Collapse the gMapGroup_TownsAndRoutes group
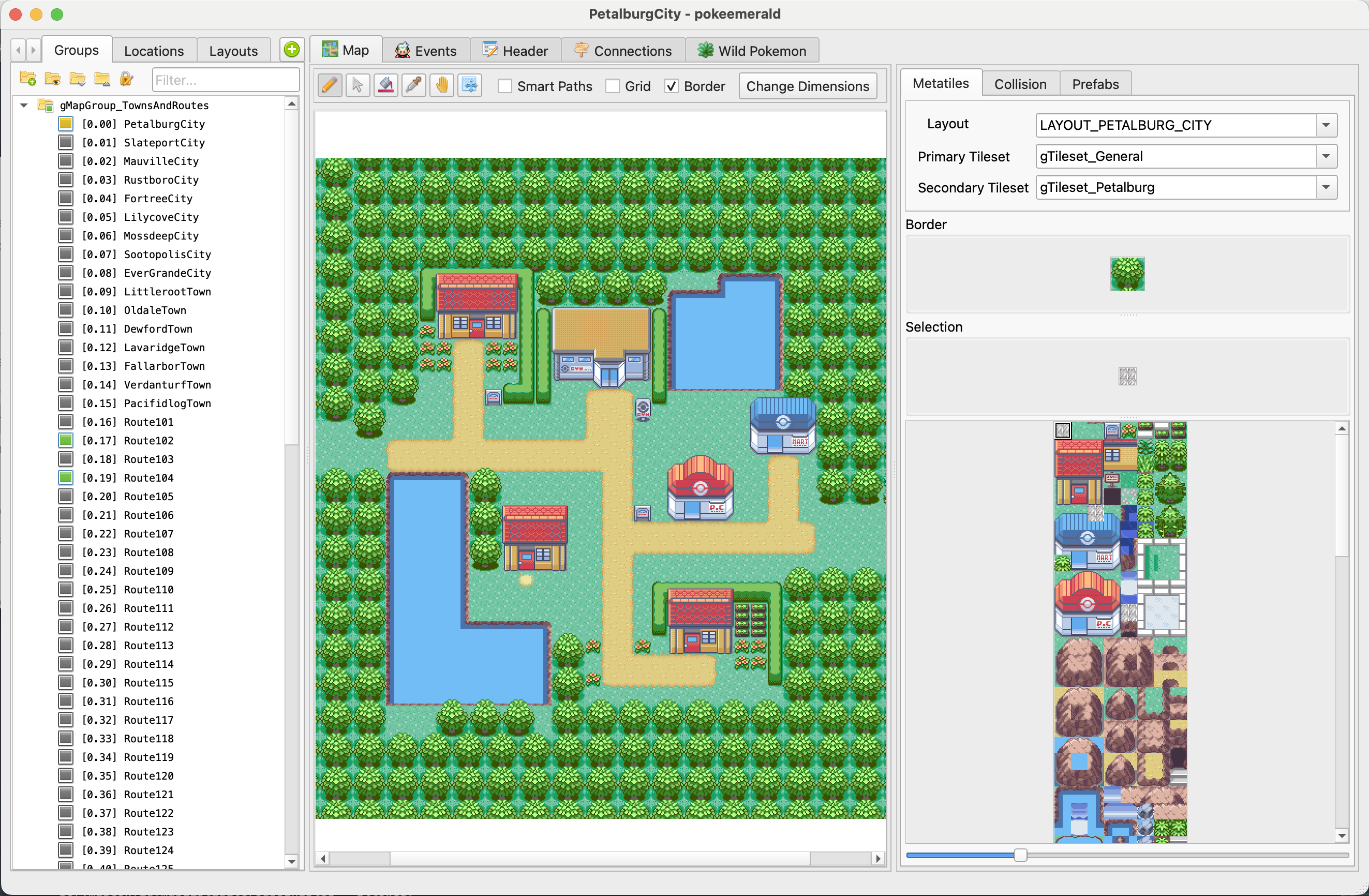 pos(24,105)
